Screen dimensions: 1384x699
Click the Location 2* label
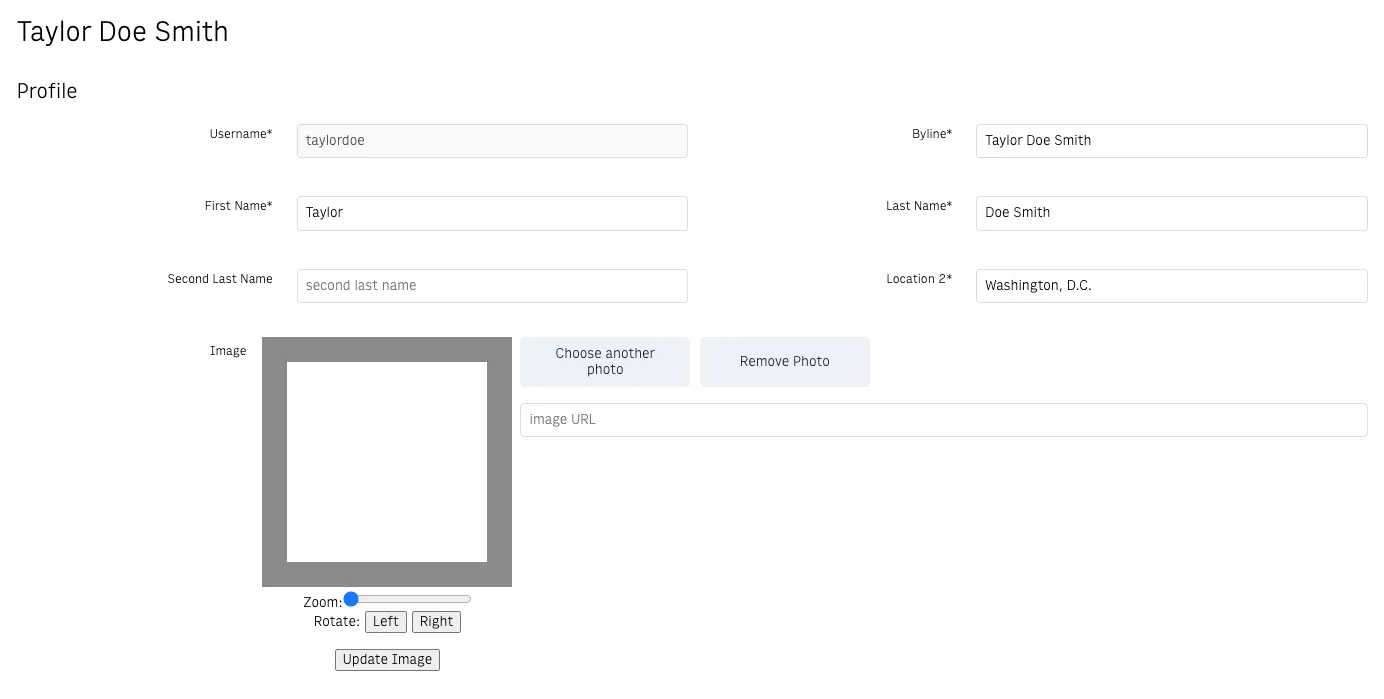click(x=919, y=279)
